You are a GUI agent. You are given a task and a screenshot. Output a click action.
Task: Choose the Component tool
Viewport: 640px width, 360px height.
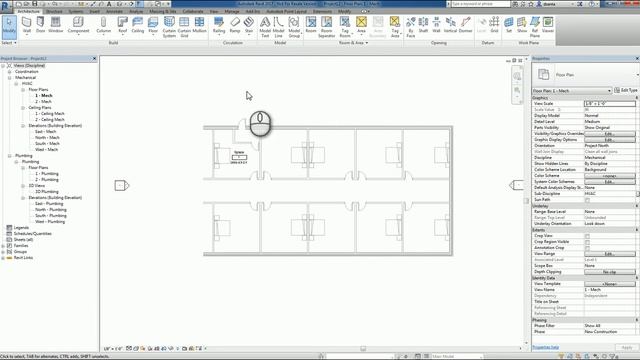[x=78, y=25]
